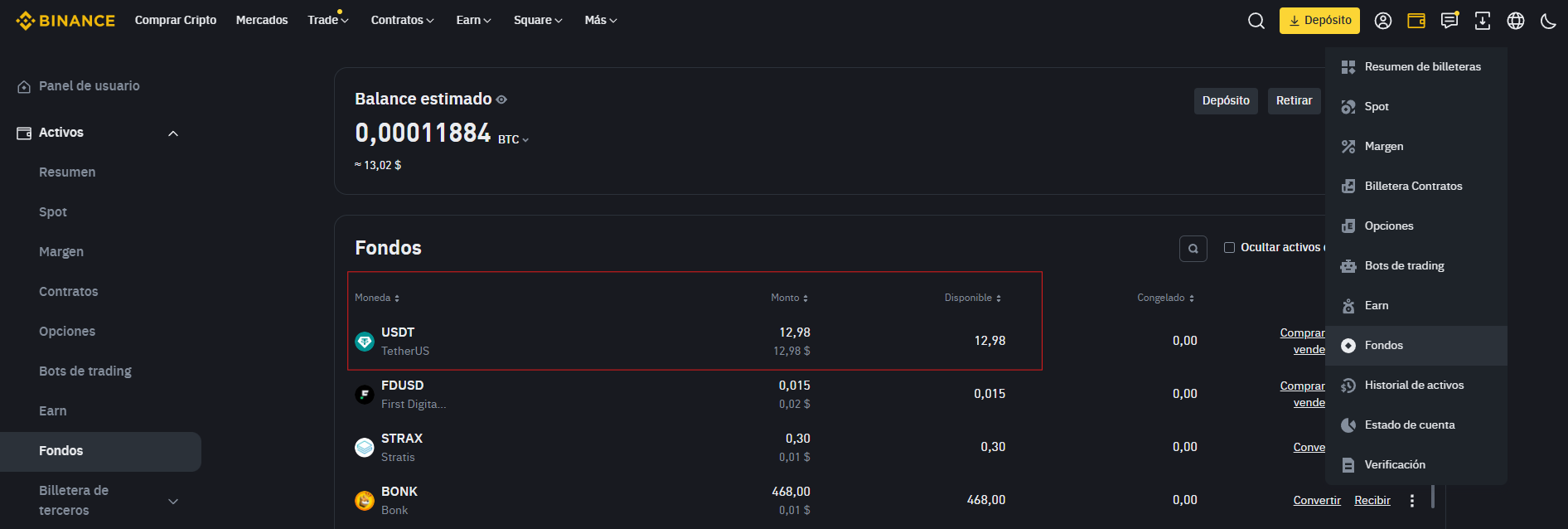Open the Contratos dropdown in navigation
The image size is (1568, 529).
point(403,20)
